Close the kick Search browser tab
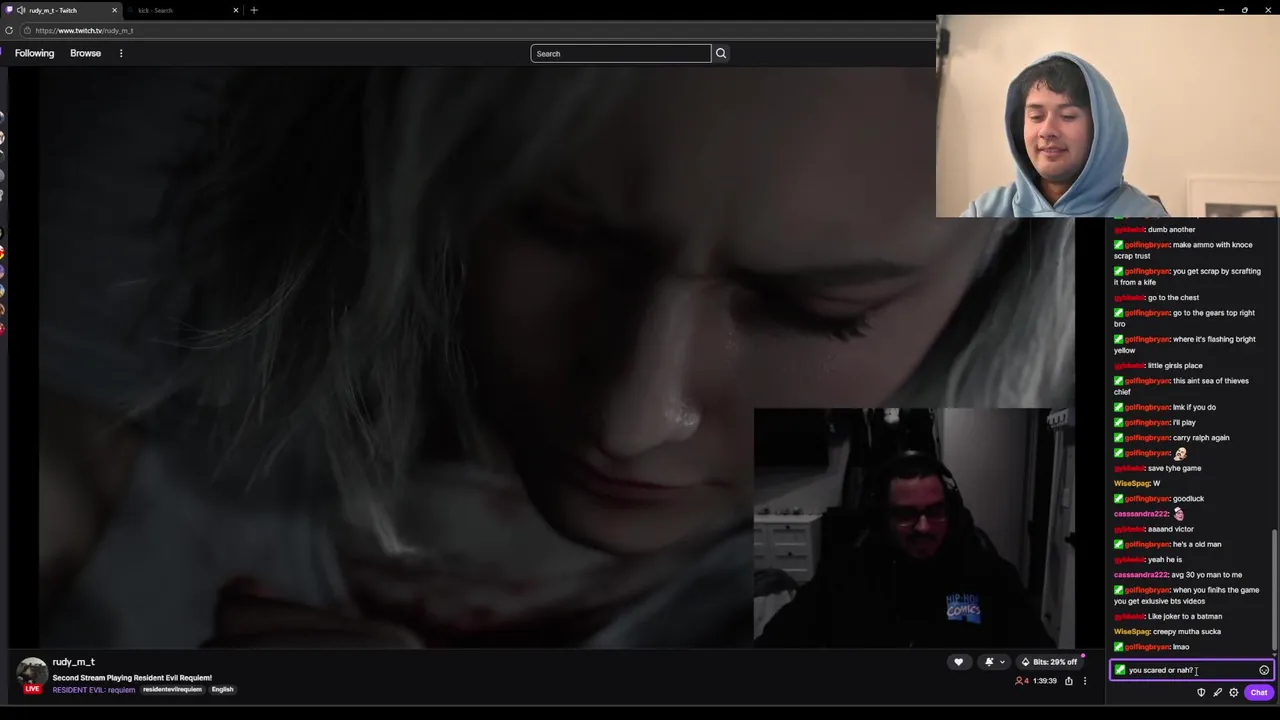This screenshot has height=720, width=1280. tap(236, 10)
